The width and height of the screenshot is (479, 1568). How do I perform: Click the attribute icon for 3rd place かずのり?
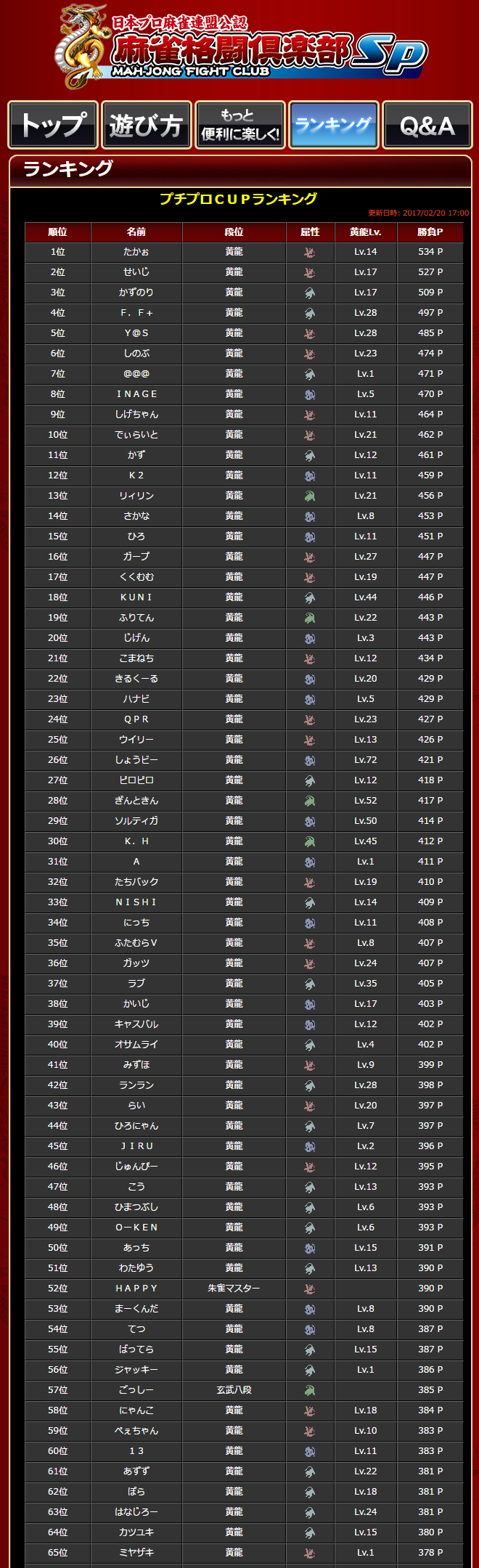310,293
